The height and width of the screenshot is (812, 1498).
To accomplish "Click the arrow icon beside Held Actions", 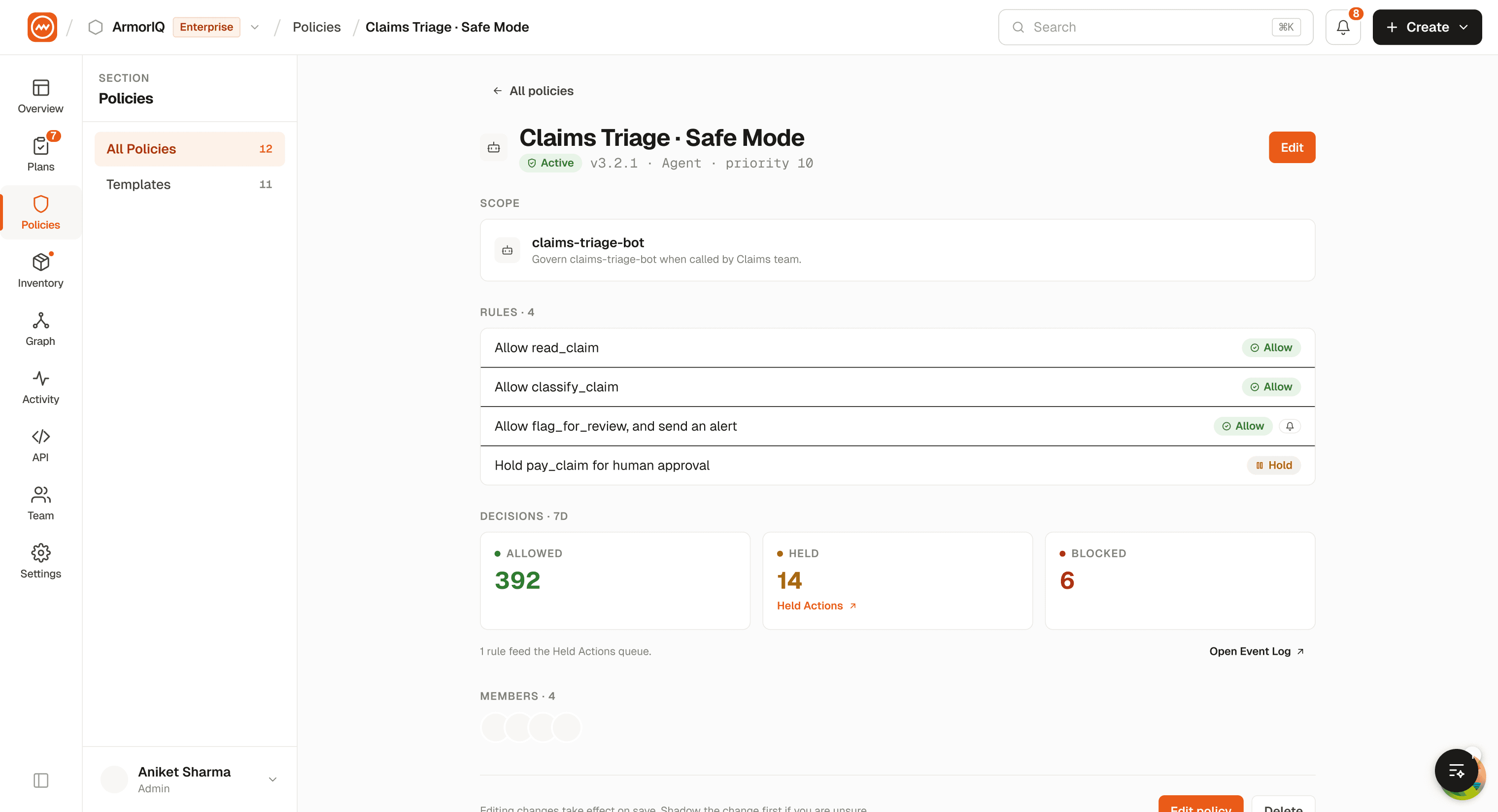I will pos(853,606).
